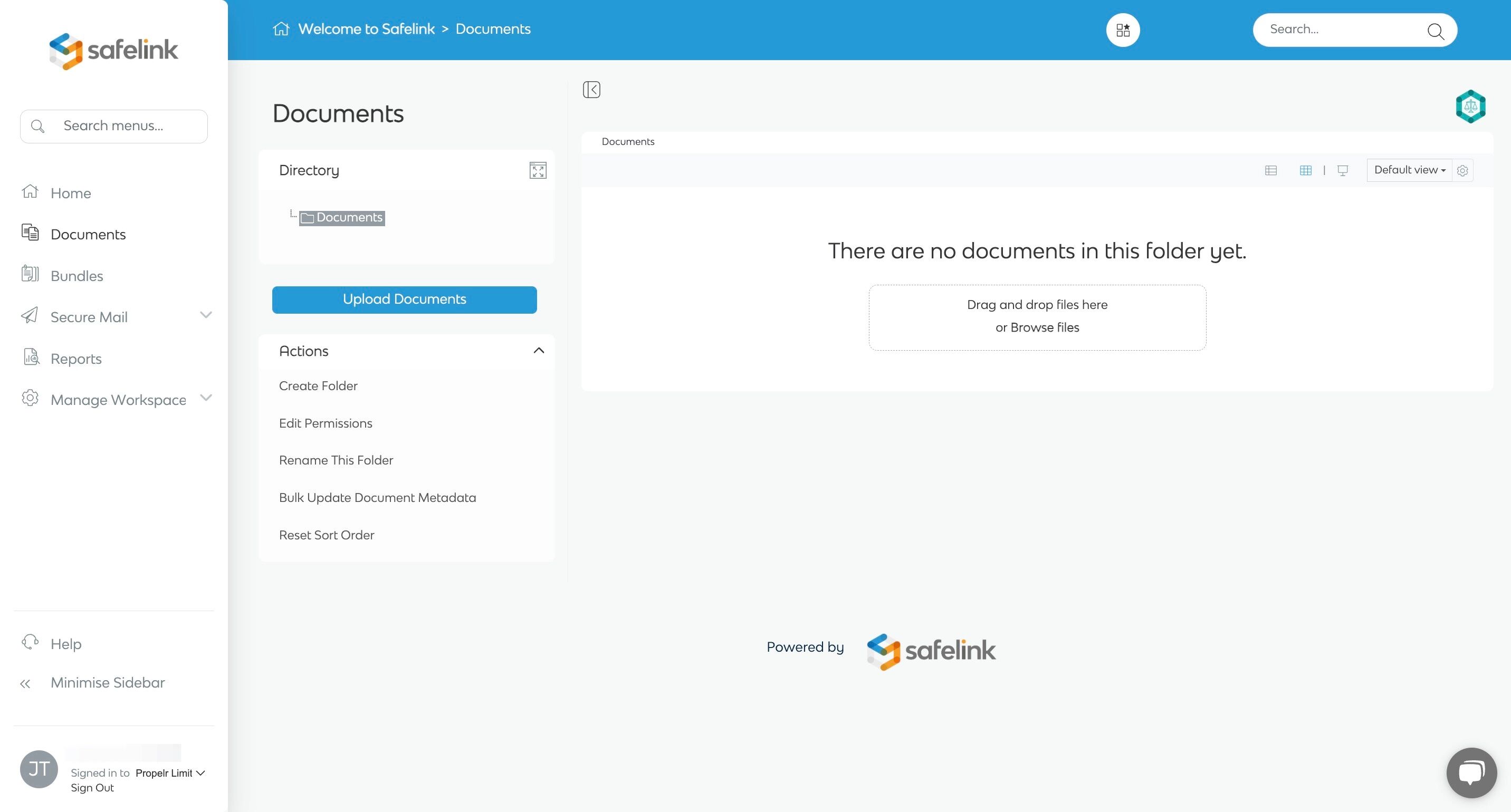Click the home icon in breadcrumb
The image size is (1511, 812).
tap(282, 28)
